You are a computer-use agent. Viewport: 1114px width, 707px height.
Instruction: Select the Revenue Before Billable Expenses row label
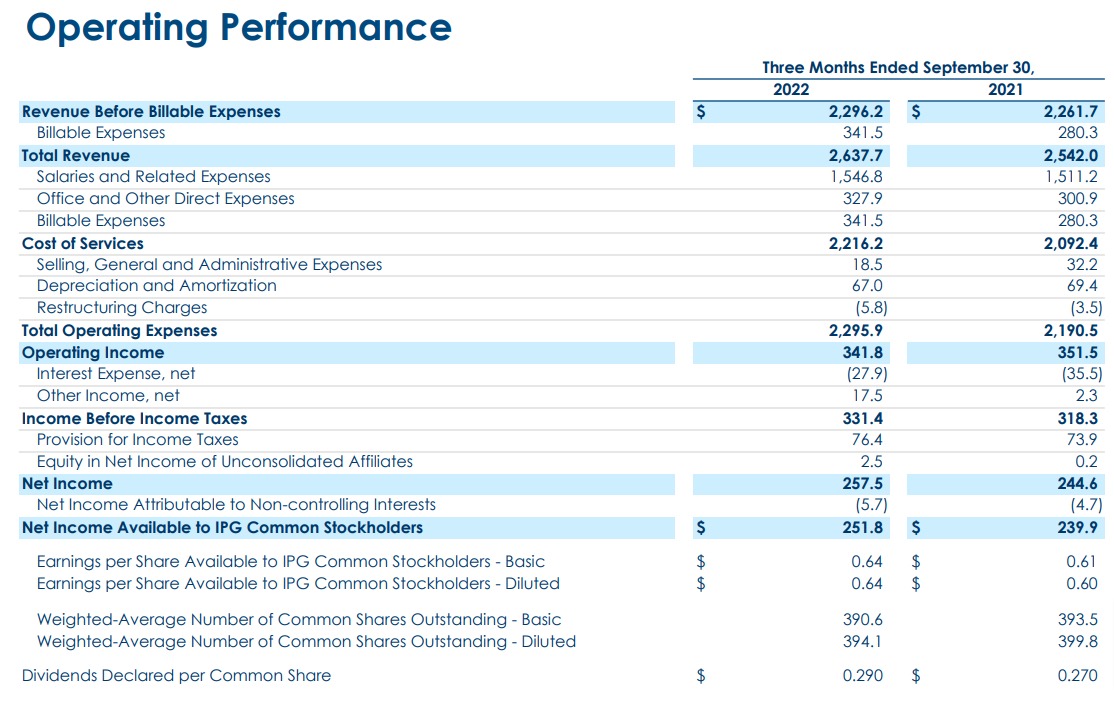pos(151,112)
